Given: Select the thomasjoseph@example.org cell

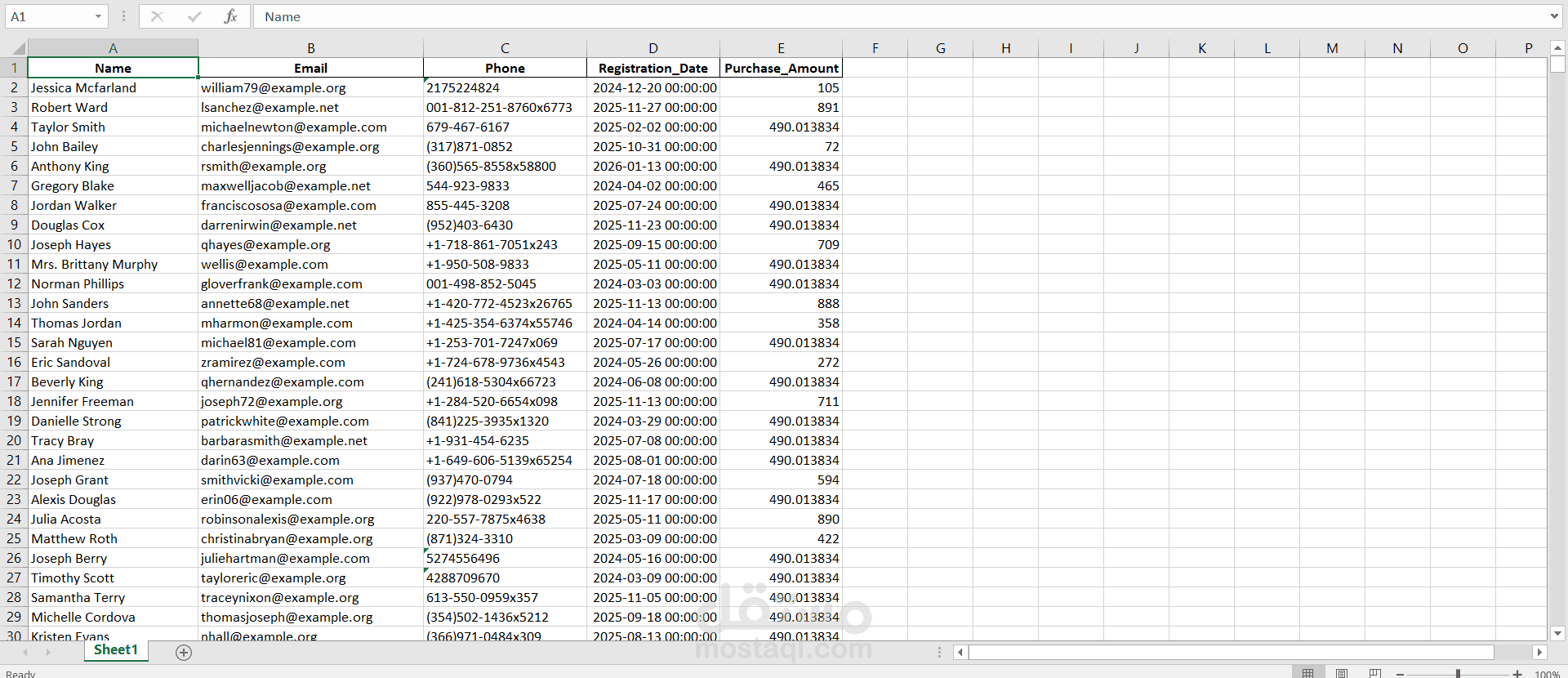Looking at the screenshot, I should tap(310, 617).
